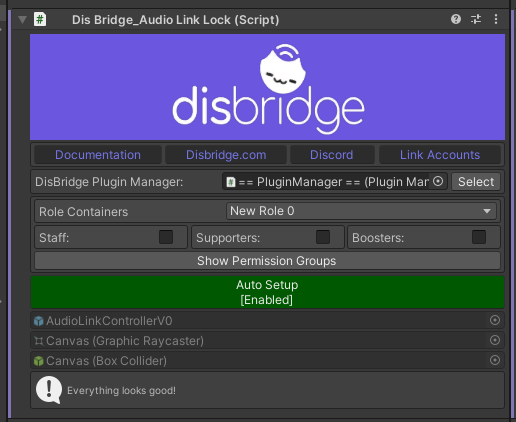Image resolution: width=516 pixels, height=422 pixels.
Task: Open the component presets slider icon
Action: [476, 19]
